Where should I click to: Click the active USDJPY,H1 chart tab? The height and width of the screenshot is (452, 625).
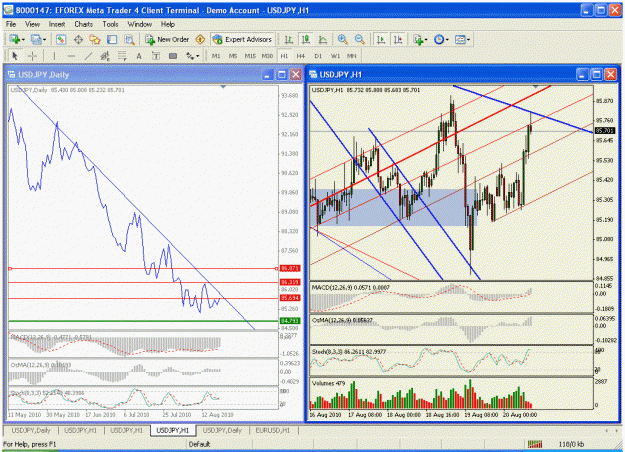173,430
